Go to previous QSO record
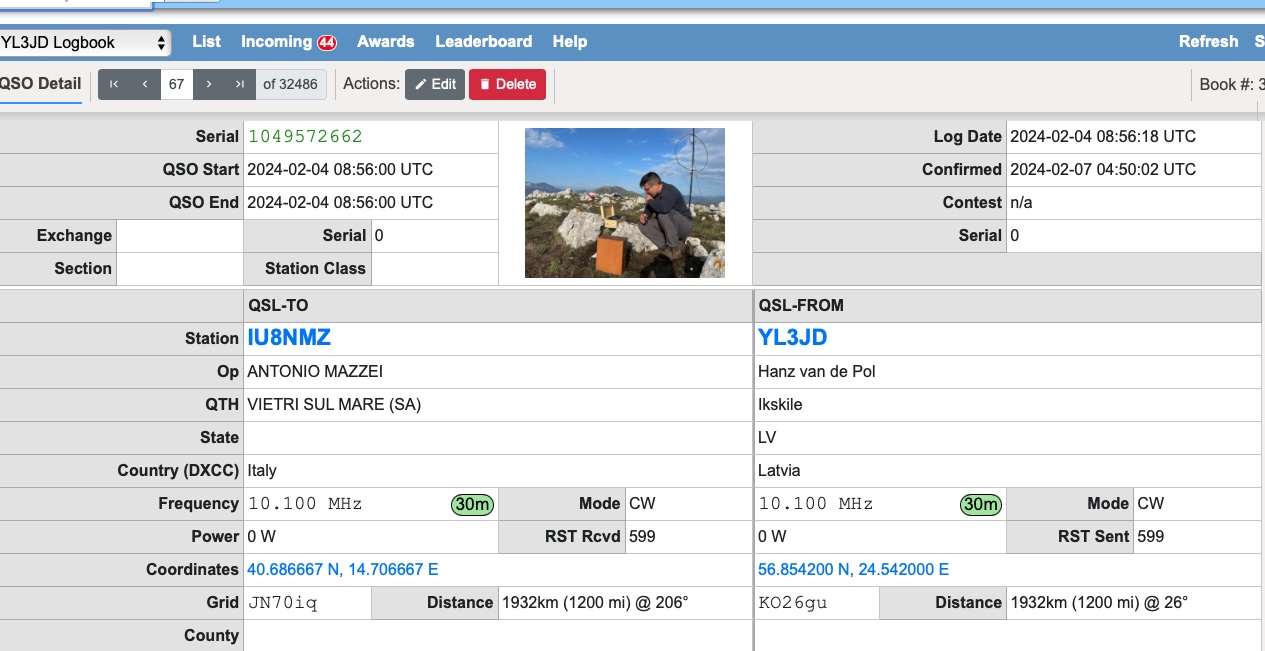Screen dimensions: 1265x651 tap(145, 84)
